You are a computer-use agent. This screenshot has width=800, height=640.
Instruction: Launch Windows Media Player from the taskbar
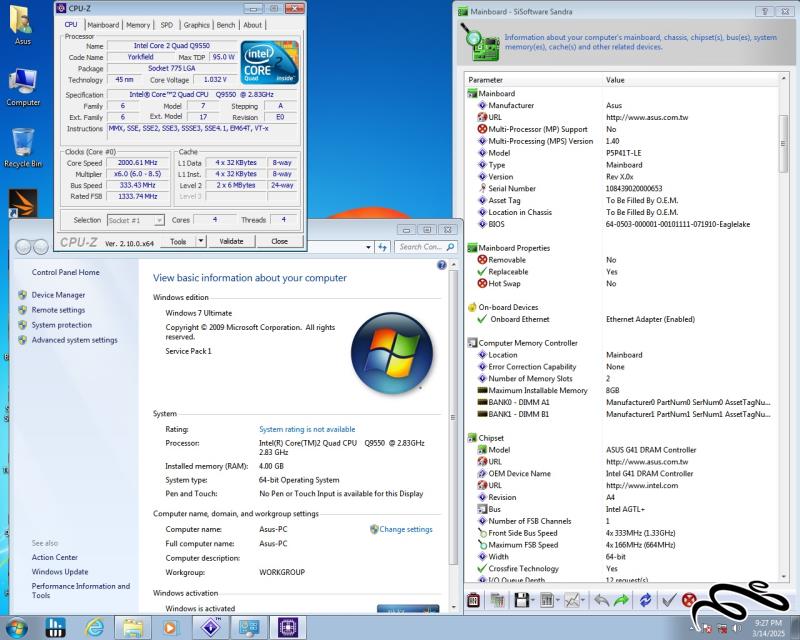tap(170, 627)
